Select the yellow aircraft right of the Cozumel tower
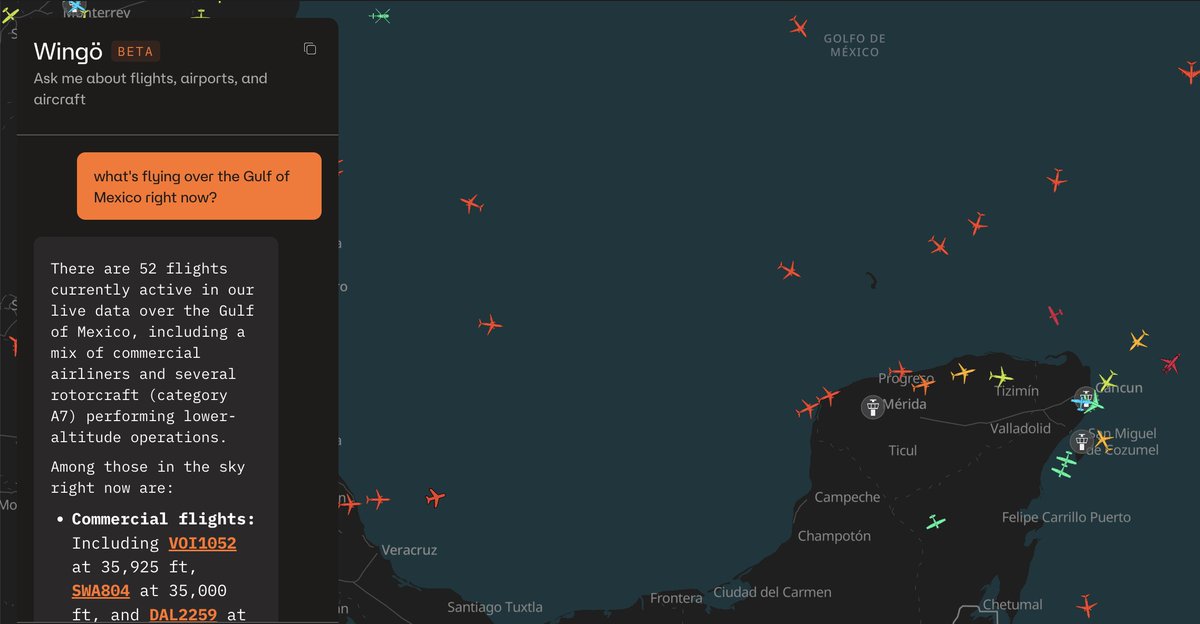This screenshot has width=1200, height=624. 1103,439
